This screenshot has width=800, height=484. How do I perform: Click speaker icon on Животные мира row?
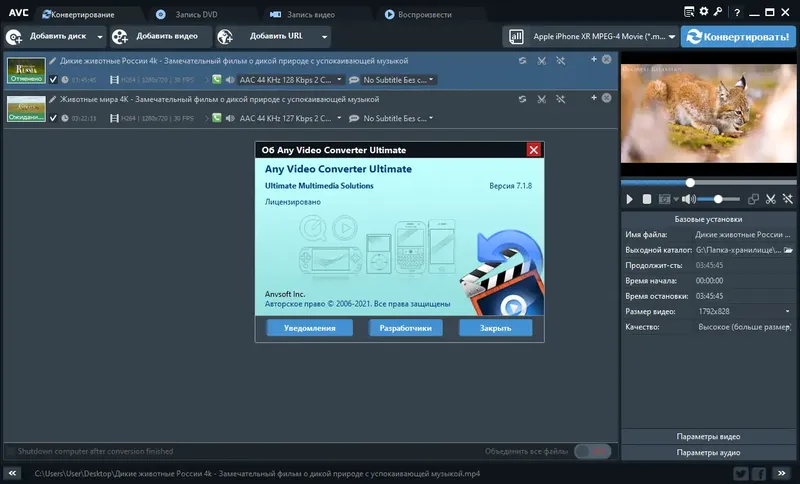230,118
